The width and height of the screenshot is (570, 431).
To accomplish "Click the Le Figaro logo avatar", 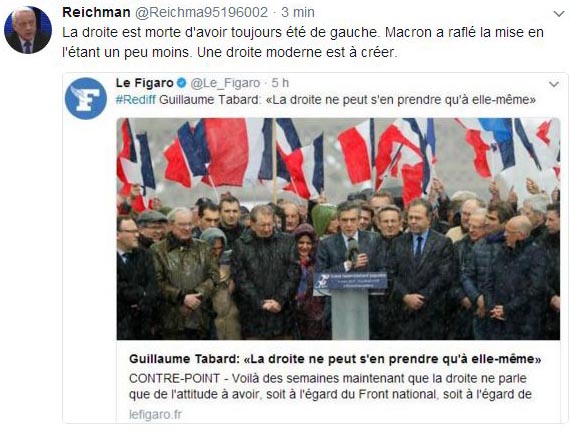I will point(86,98).
